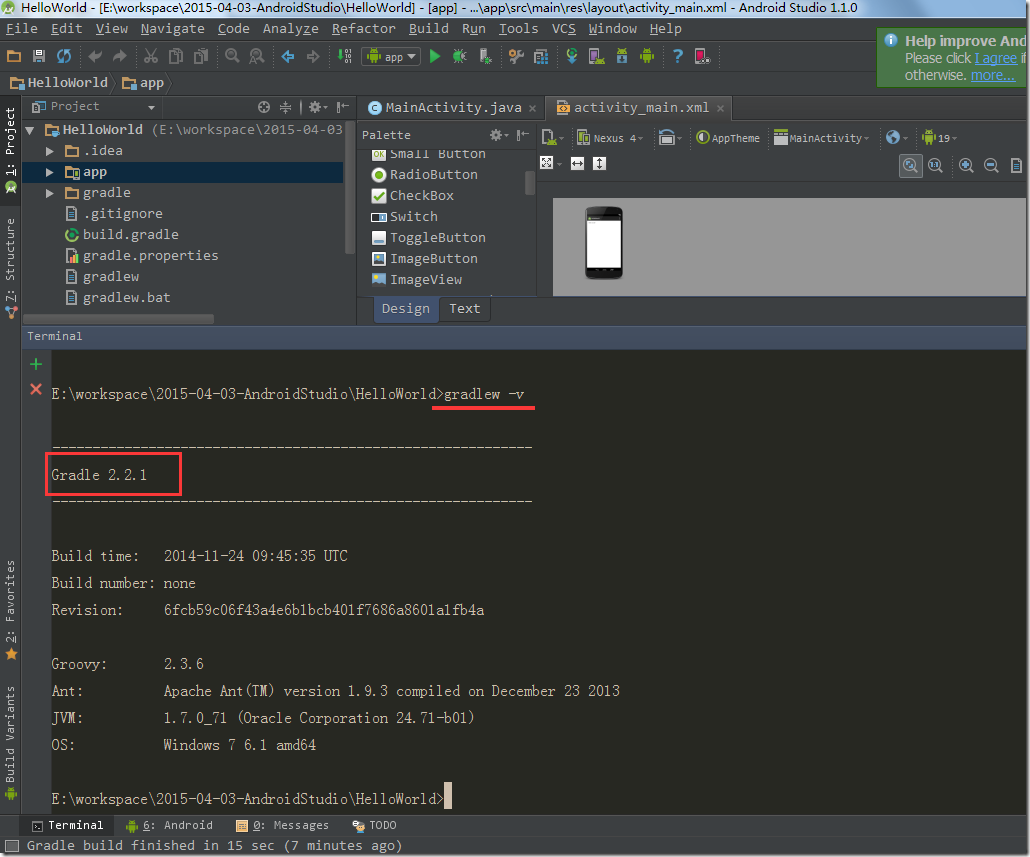Viewport: 1030px width, 857px height.
Task: Hide the Palette panel
Action: 522,135
